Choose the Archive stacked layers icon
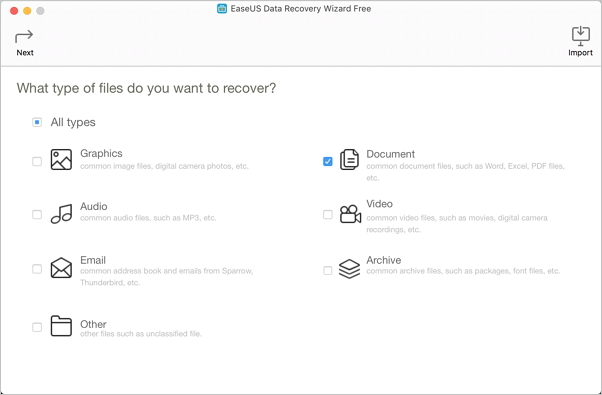 tap(349, 268)
